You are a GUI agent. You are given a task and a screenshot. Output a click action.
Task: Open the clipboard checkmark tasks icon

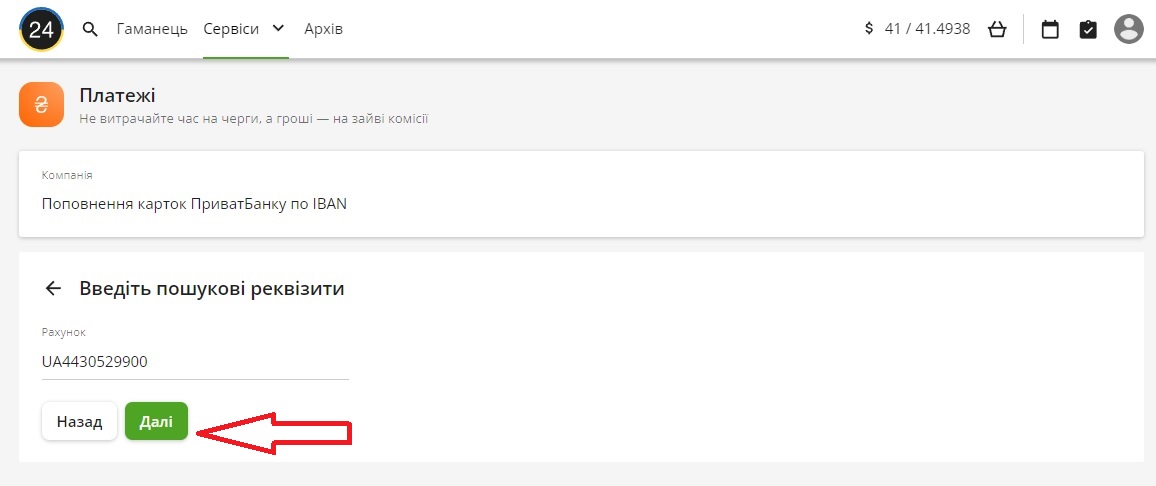coord(1088,29)
